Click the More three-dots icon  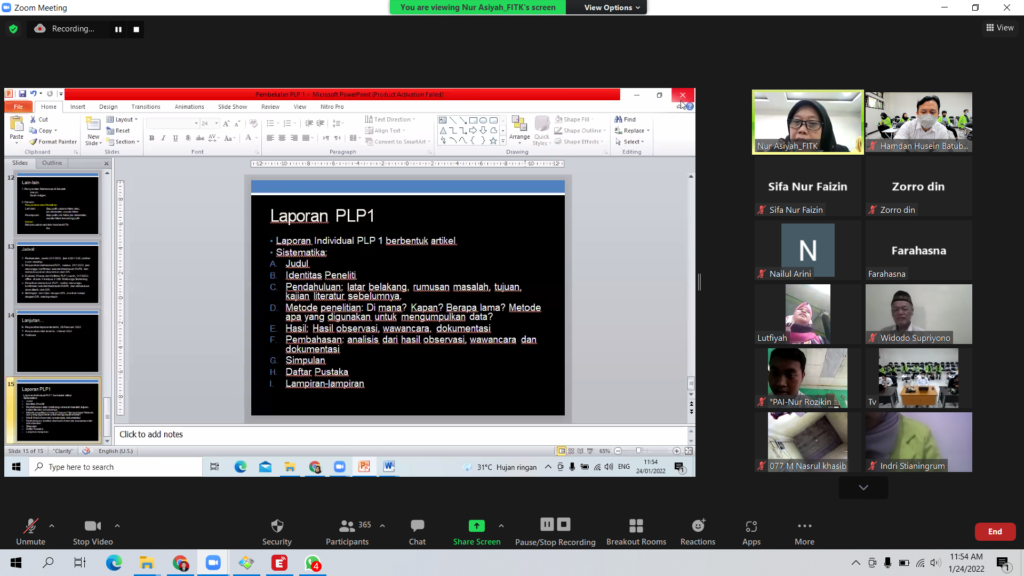pyautogui.click(x=805, y=526)
